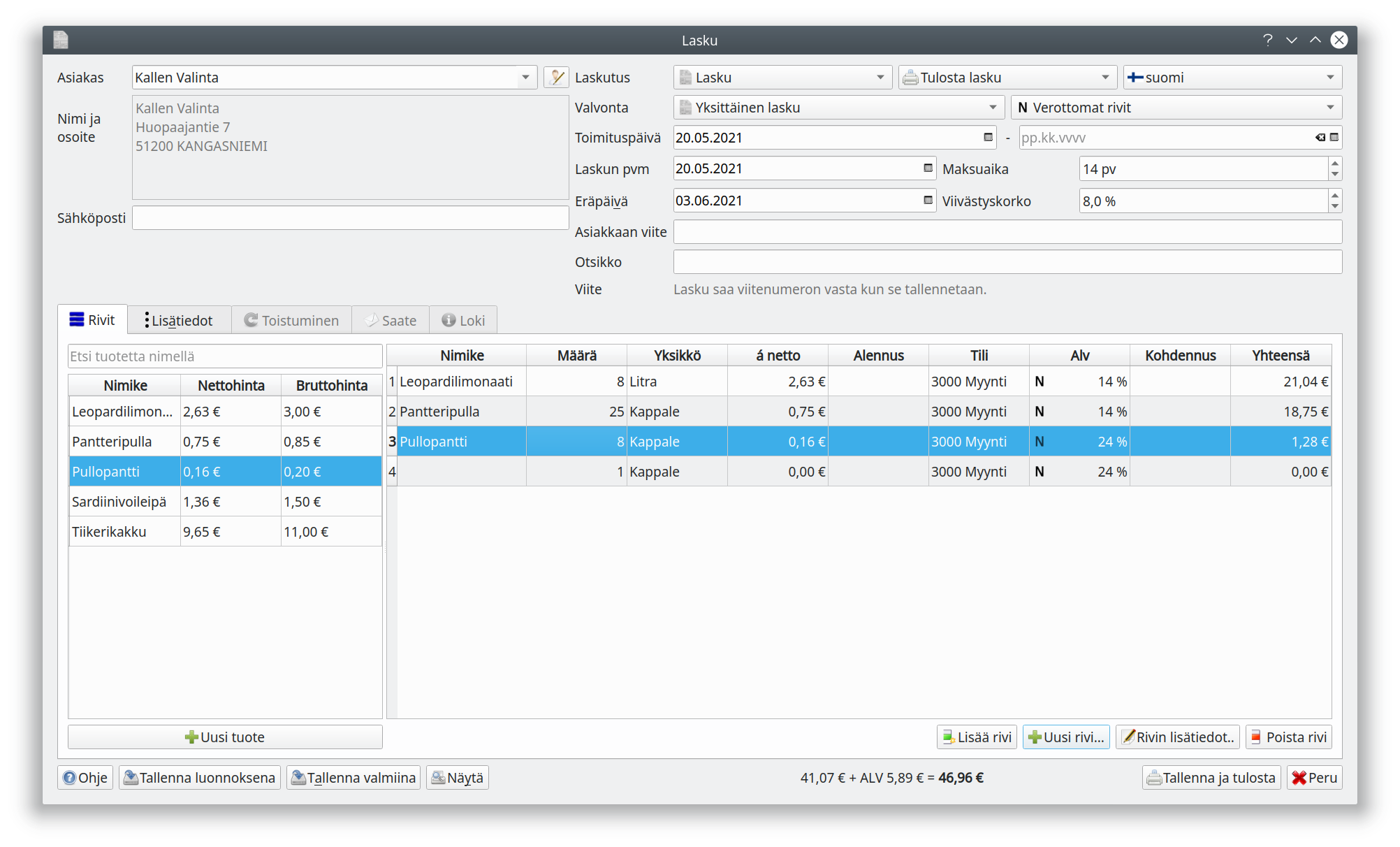The width and height of the screenshot is (1400, 847).
Task: Click Poista rivi to delete row
Action: tap(1289, 737)
